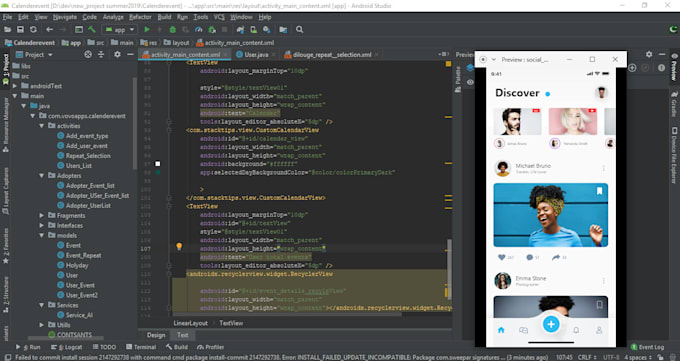Screen dimensions: 680x361
Task: Click the Attach debugger to process icon
Action: pos(212,30)
